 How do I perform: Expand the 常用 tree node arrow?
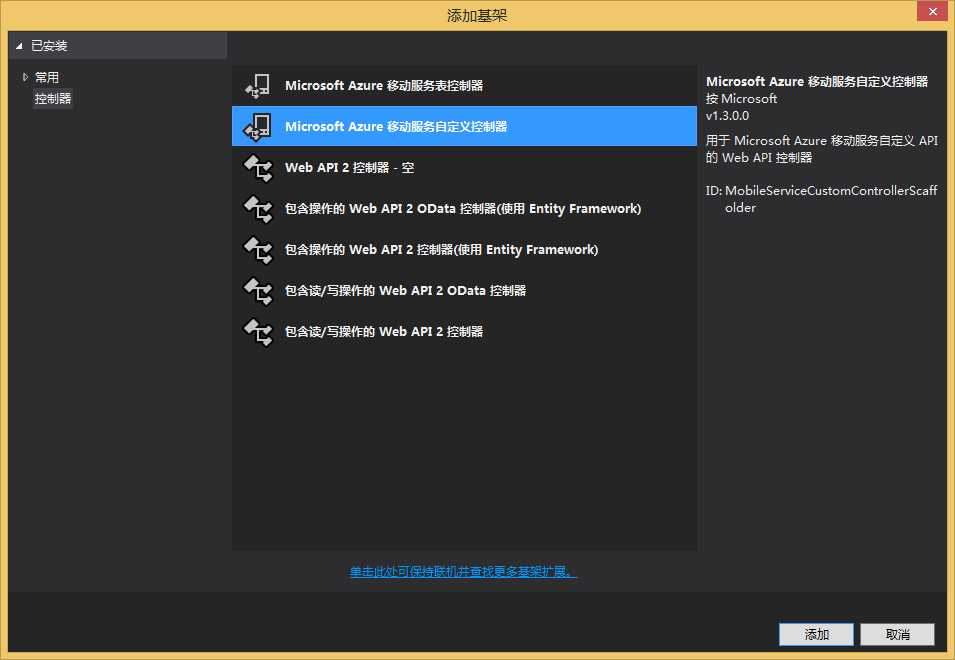(x=25, y=77)
